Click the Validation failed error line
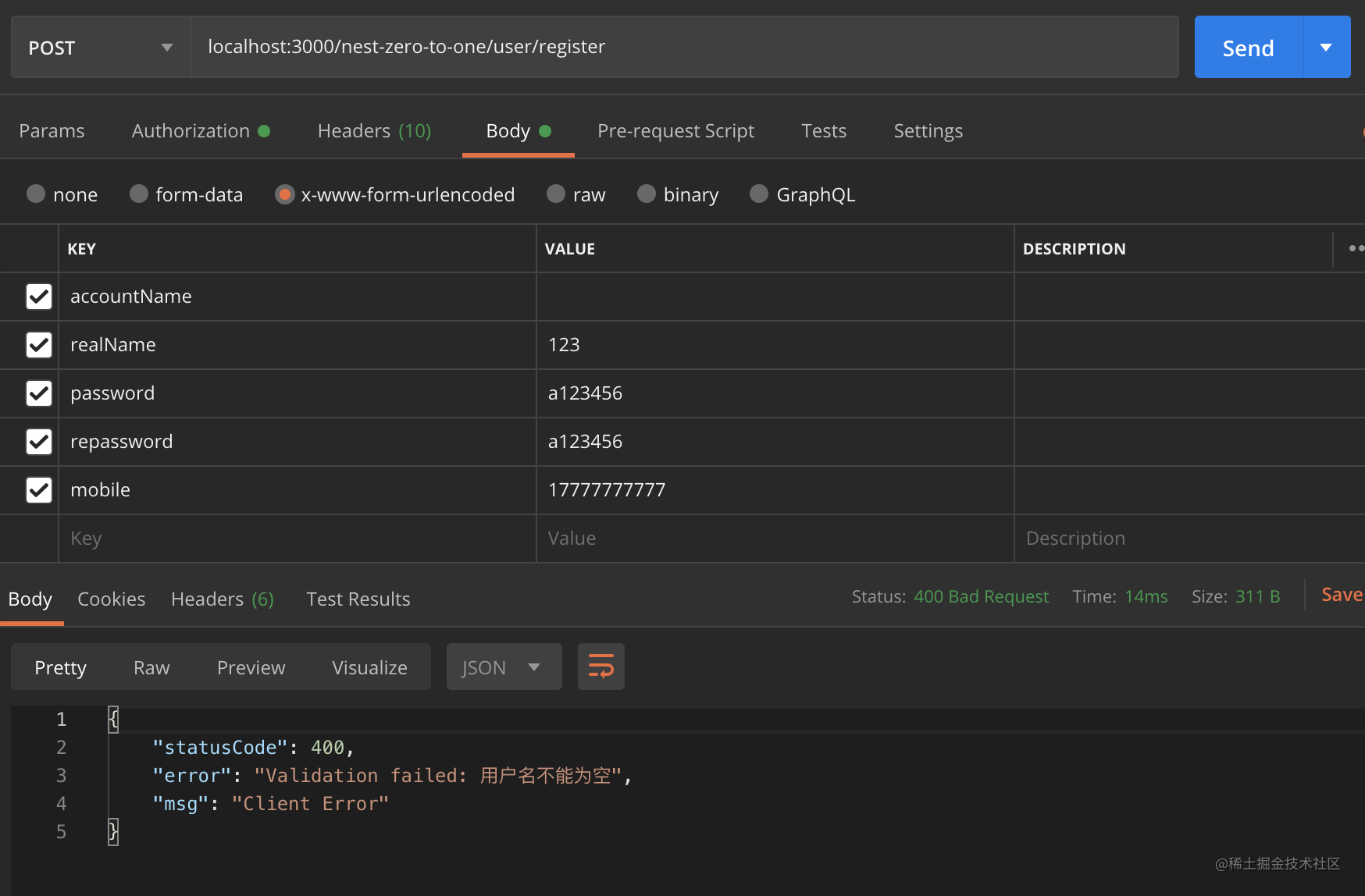 tap(392, 776)
